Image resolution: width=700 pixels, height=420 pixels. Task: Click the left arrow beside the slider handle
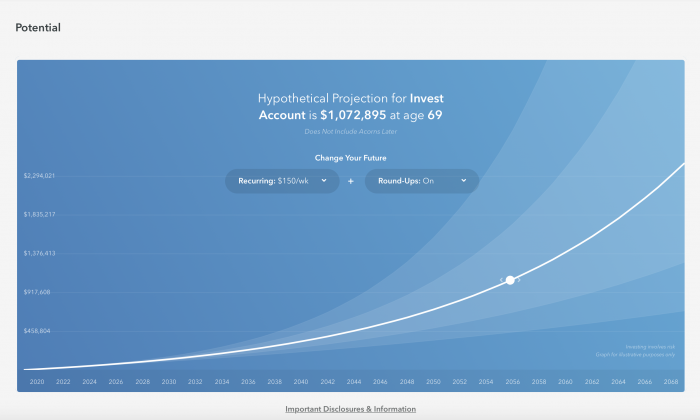pos(501,280)
